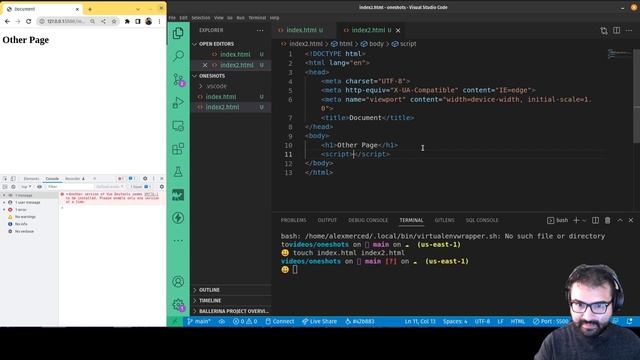Viewport: 640px width, 360px height.
Task: Open the launch profile dropdown beside terminal plus
Action: pos(584,220)
